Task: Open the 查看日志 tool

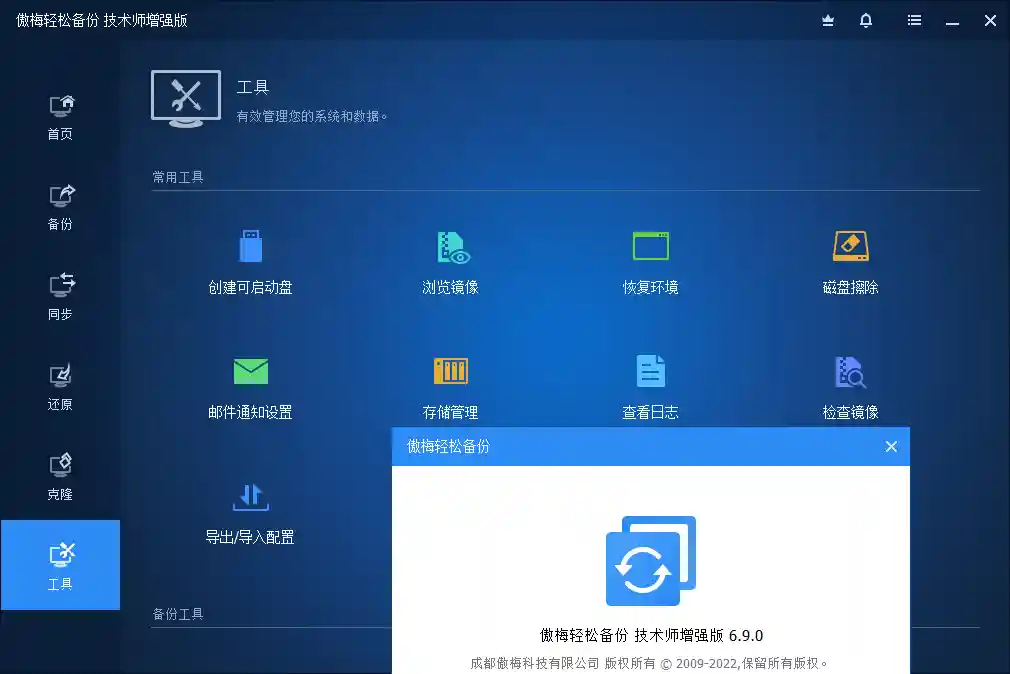Action: point(650,387)
